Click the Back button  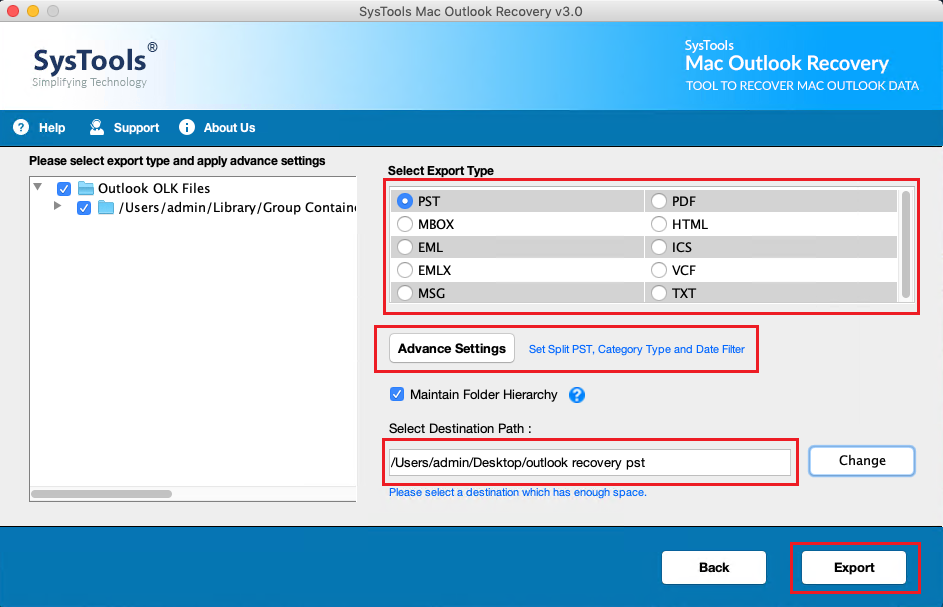(x=714, y=567)
